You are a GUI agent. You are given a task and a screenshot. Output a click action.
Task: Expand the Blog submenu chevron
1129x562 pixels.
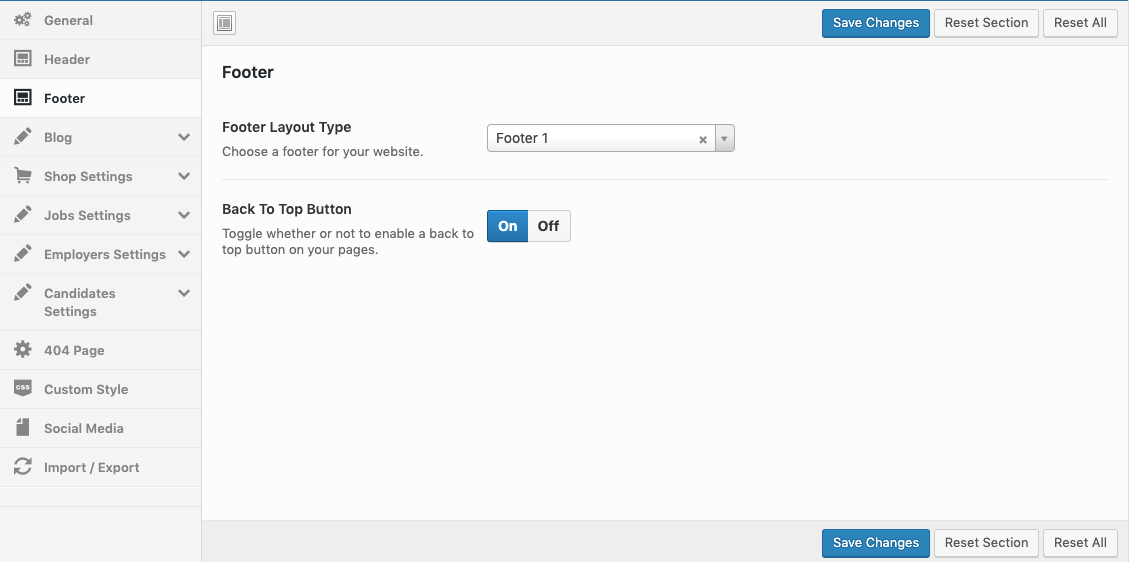click(x=184, y=137)
